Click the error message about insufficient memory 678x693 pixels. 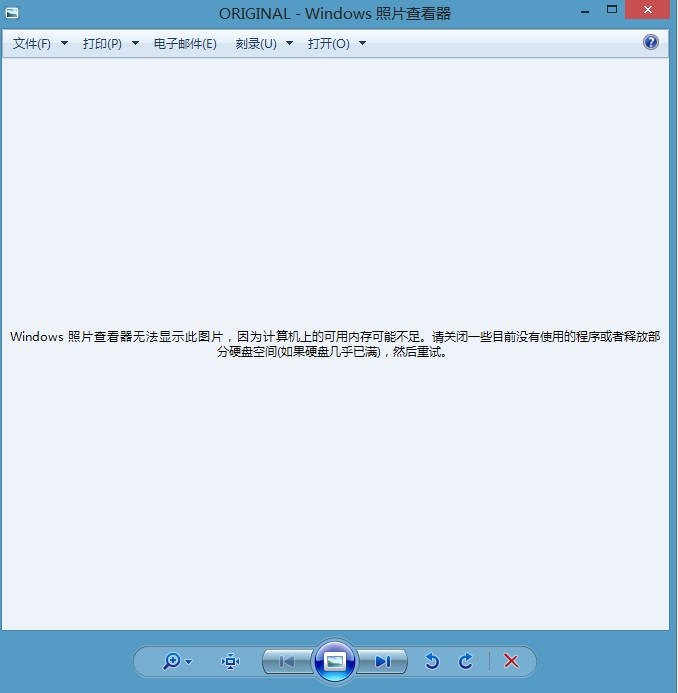[335, 344]
